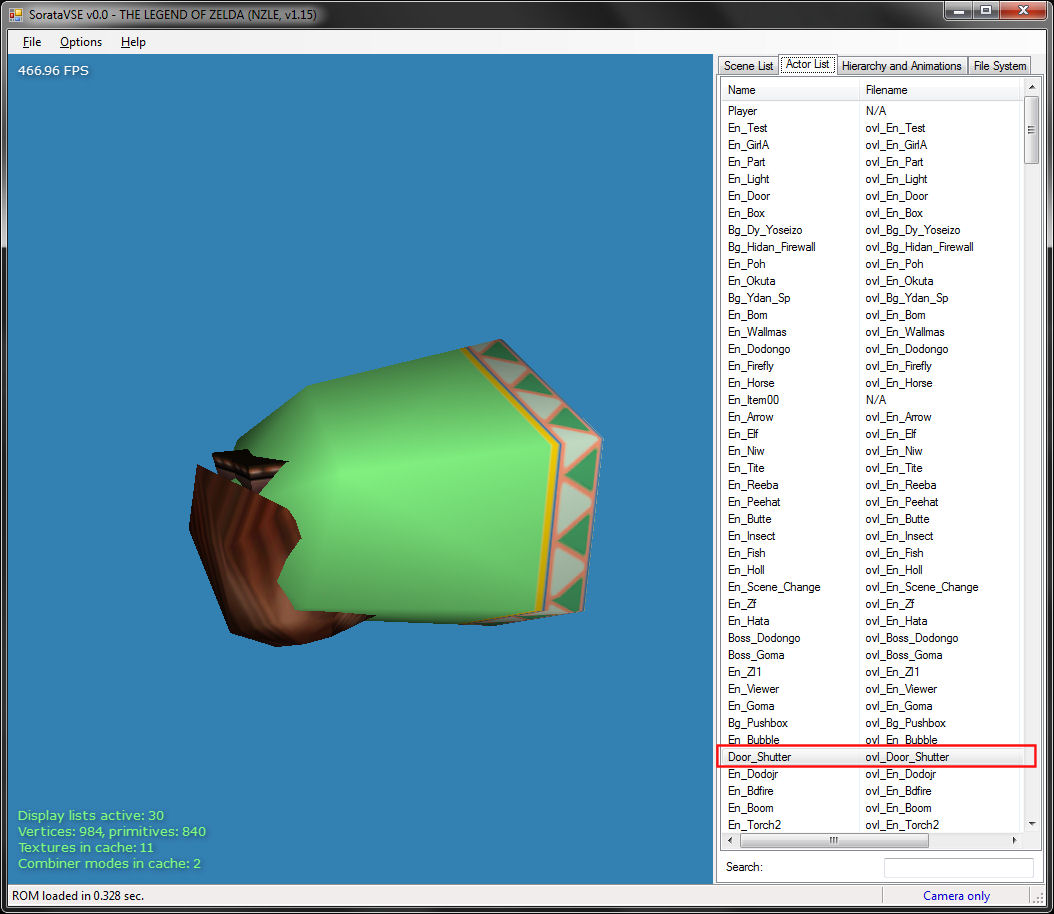The width and height of the screenshot is (1054, 914).
Task: Select the En_Bdfire actor row
Action: [x=873, y=792]
